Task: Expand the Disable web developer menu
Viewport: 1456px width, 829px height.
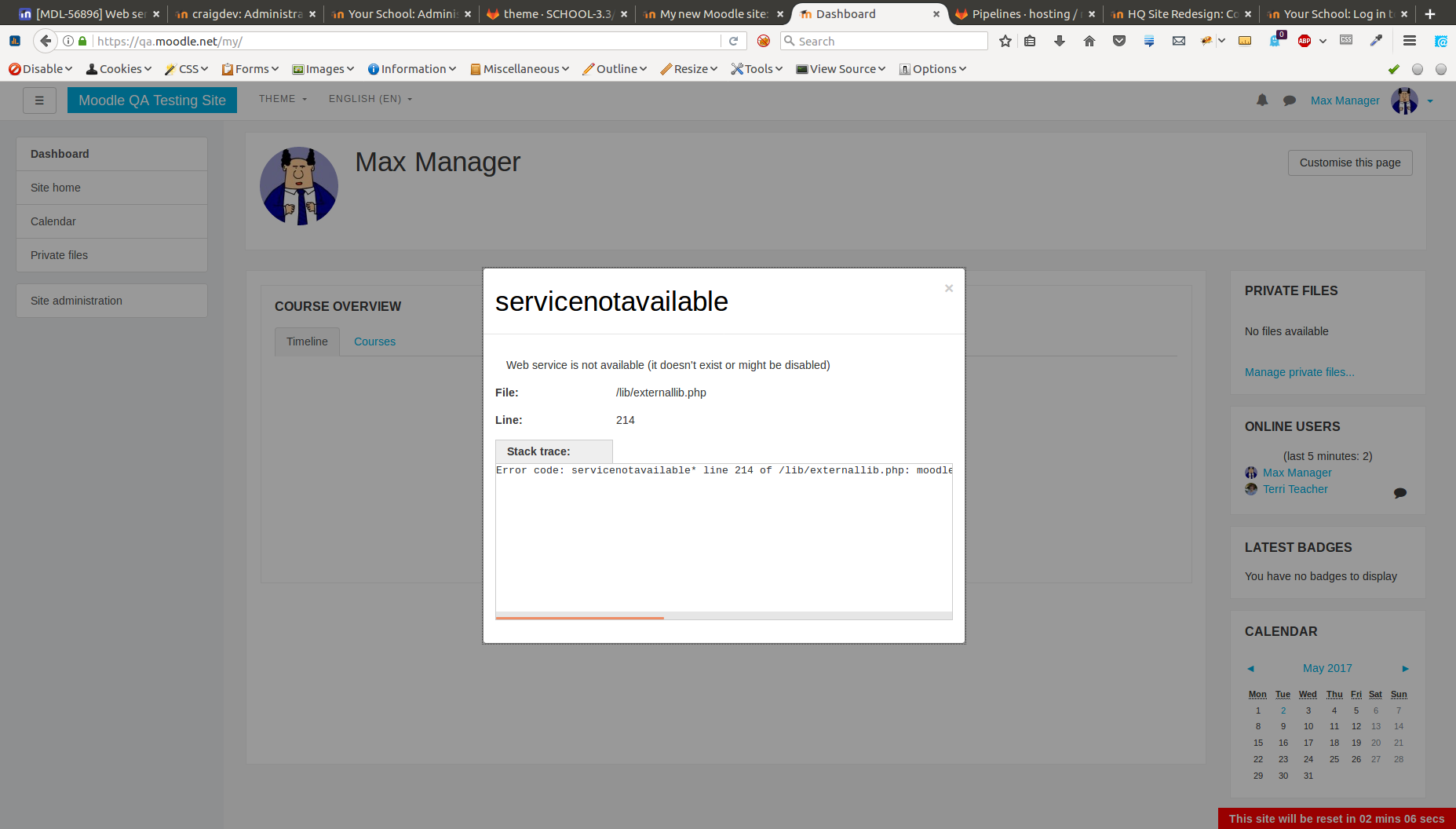Action: pos(40,69)
